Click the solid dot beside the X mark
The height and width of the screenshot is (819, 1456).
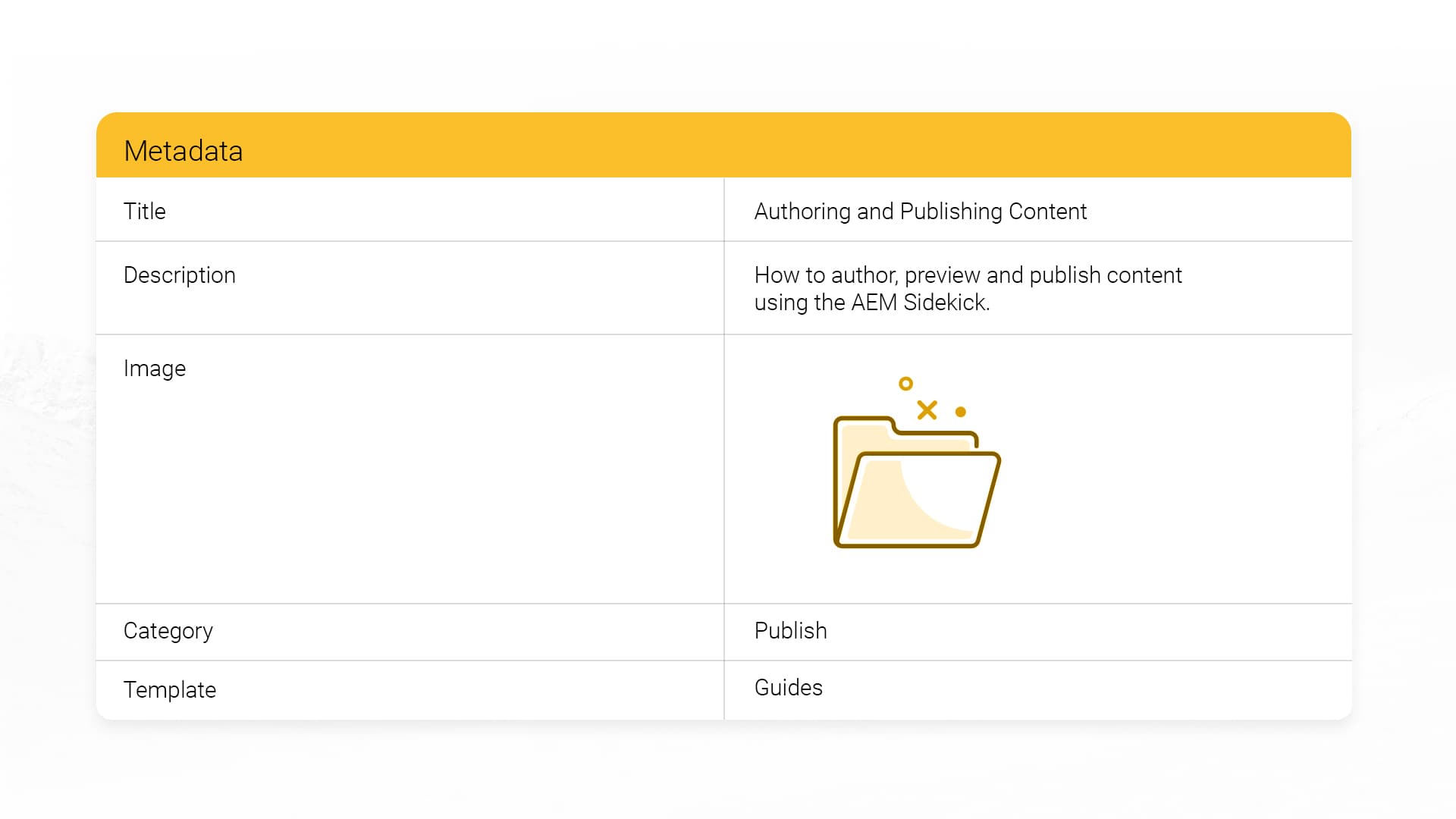coord(961,412)
